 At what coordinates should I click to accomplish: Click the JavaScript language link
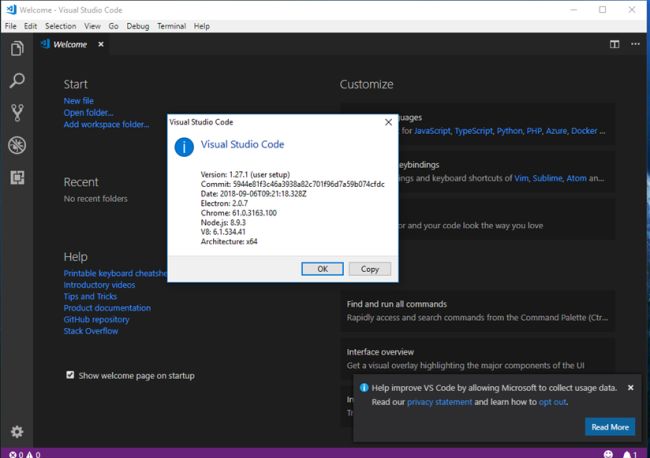point(432,131)
